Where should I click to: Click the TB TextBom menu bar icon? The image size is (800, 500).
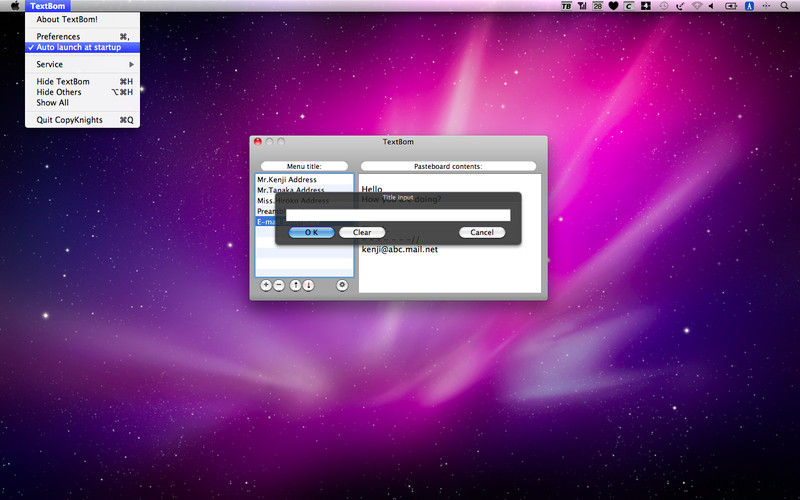pyautogui.click(x=566, y=6)
